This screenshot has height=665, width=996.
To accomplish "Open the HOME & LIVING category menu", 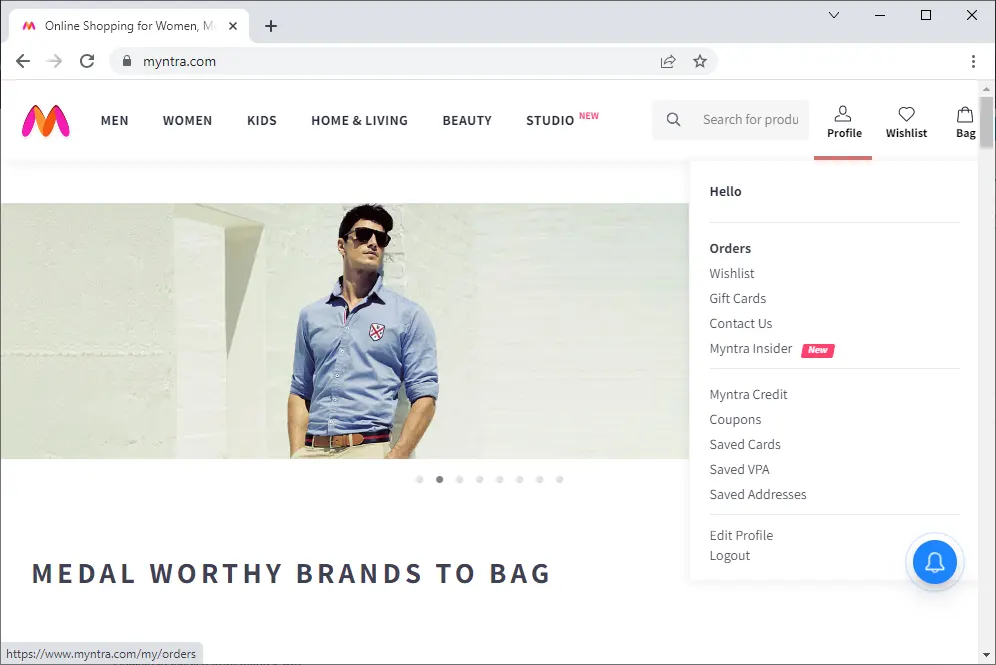I will click(360, 121).
